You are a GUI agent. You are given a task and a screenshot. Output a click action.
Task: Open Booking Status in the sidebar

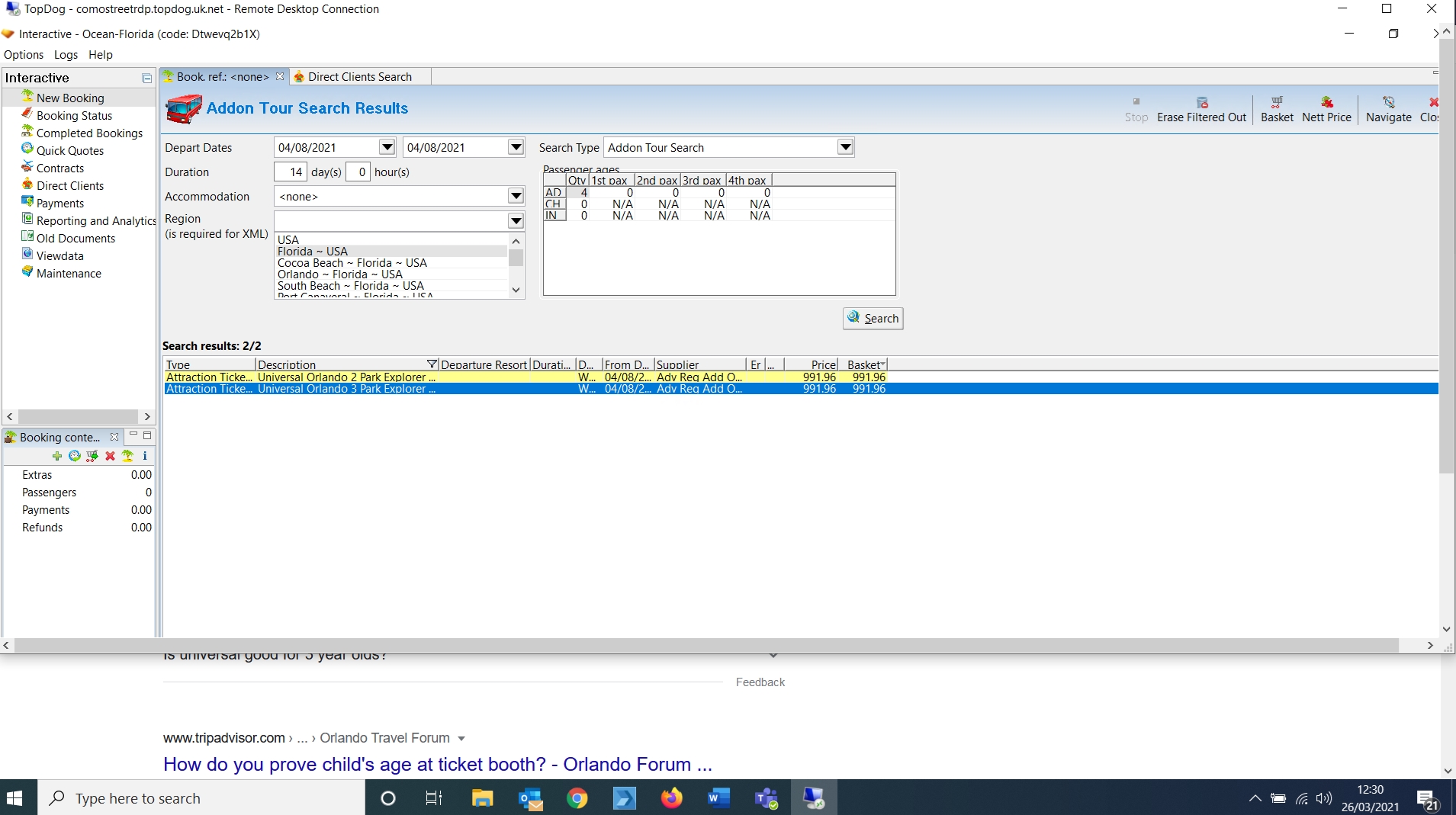(x=74, y=115)
